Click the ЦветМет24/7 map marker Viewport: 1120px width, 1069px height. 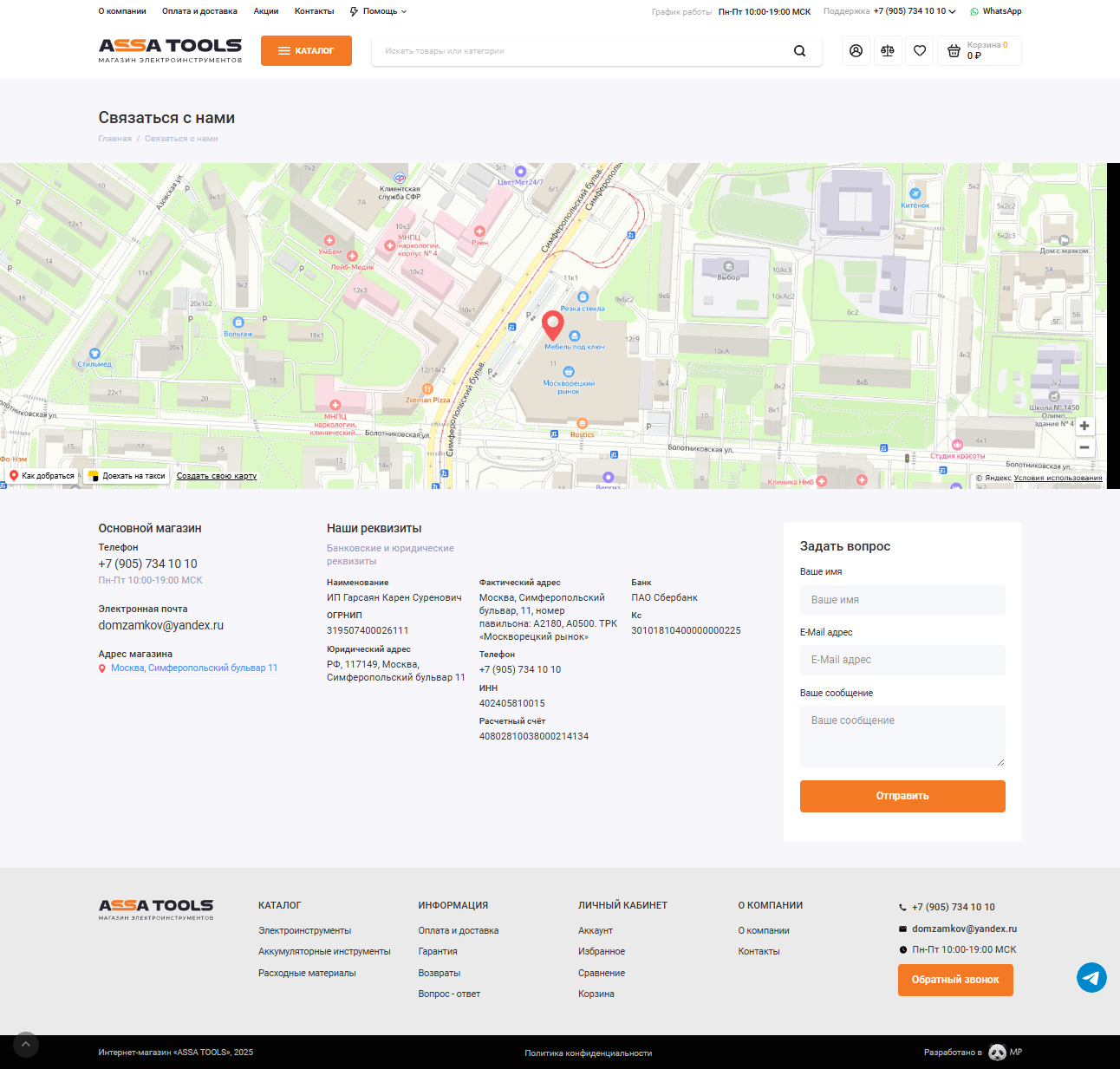click(x=521, y=172)
